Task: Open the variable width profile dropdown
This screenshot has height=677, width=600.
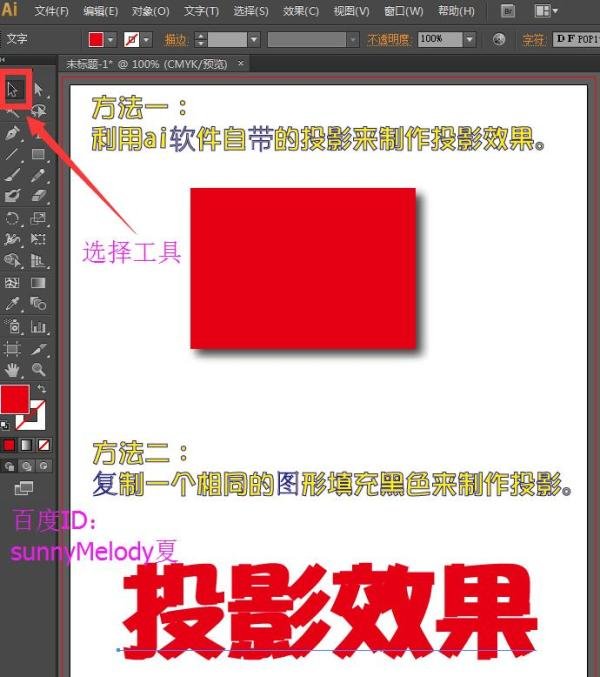Action: coord(353,40)
